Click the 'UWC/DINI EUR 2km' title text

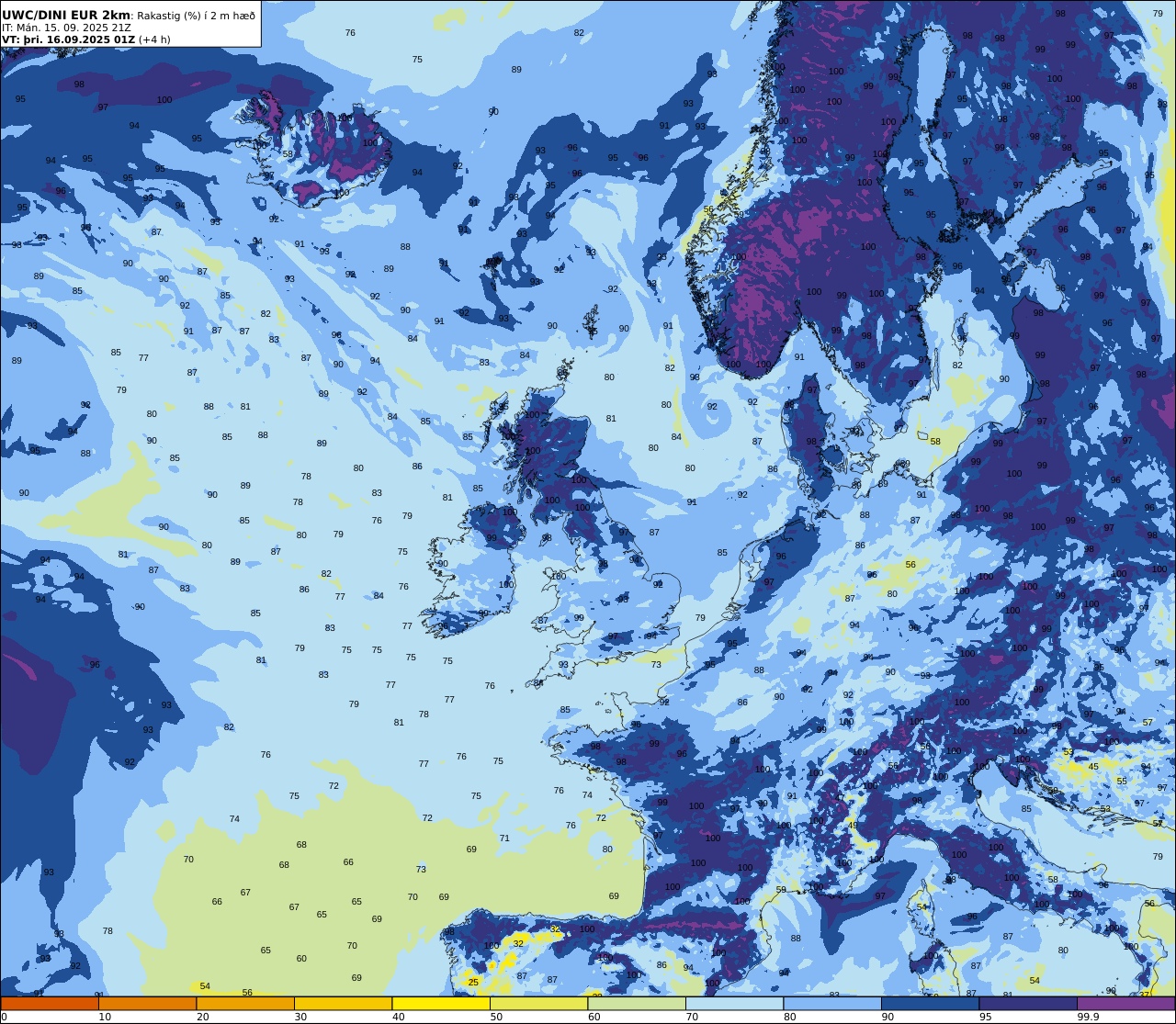[66, 16]
